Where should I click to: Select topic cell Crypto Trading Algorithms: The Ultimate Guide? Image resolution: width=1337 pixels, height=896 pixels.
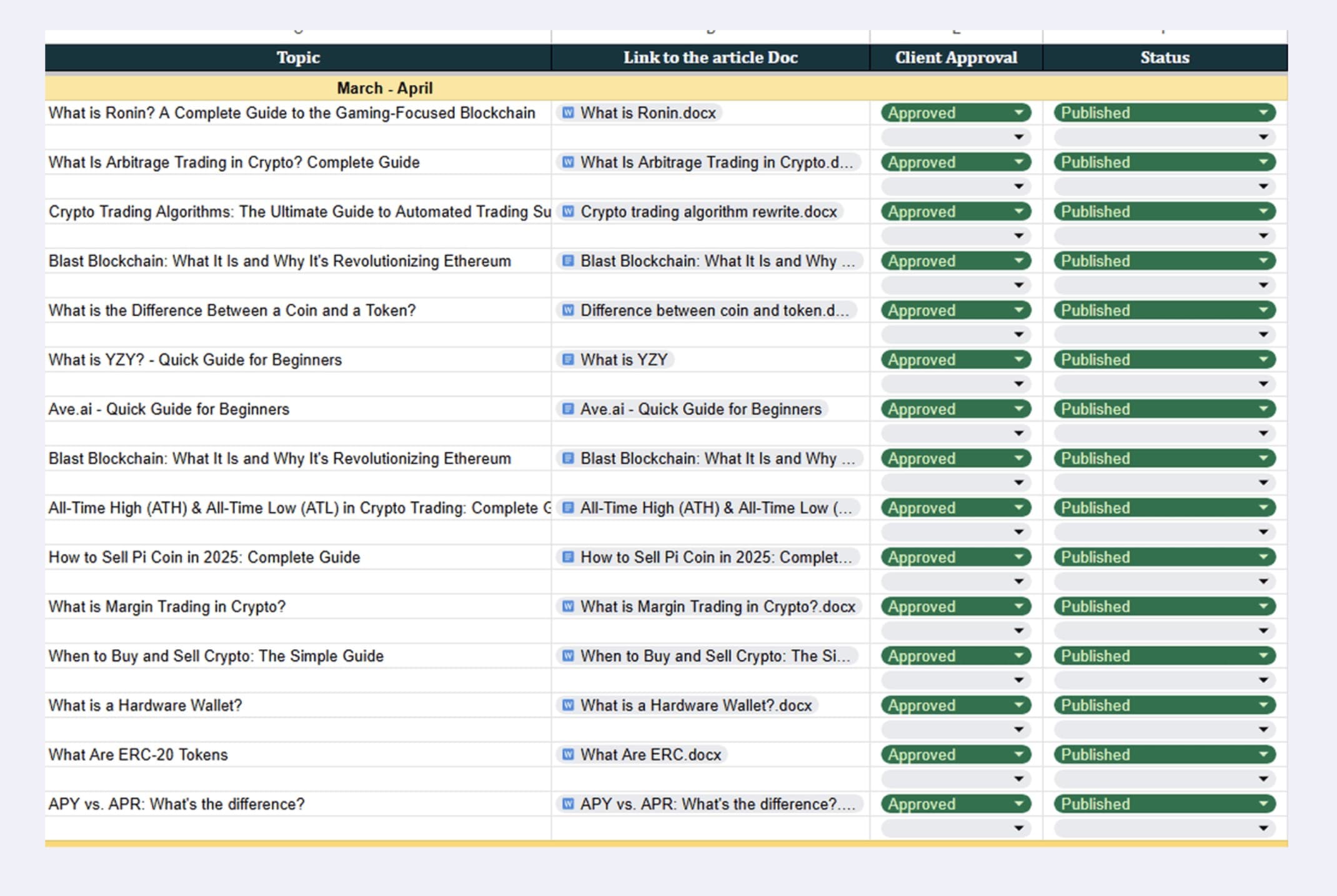tap(298, 212)
